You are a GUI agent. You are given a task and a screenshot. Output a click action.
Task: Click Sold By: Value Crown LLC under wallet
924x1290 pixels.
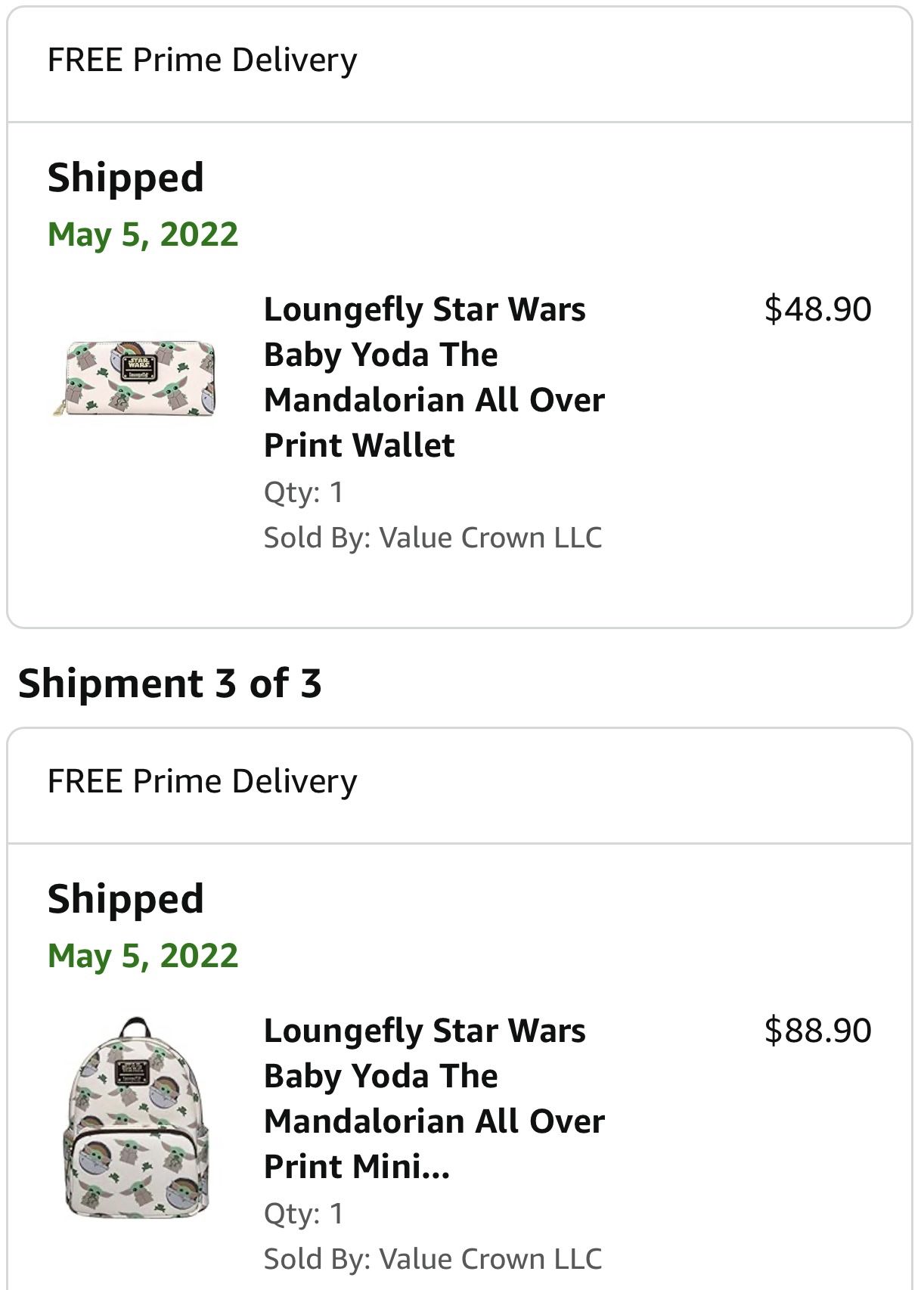[x=433, y=538]
